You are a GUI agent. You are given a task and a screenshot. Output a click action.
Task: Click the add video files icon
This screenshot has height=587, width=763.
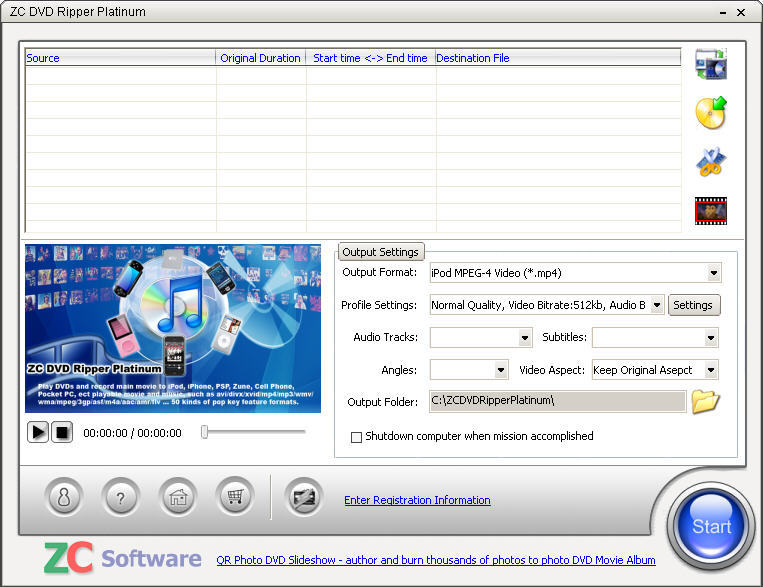pyautogui.click(x=711, y=64)
